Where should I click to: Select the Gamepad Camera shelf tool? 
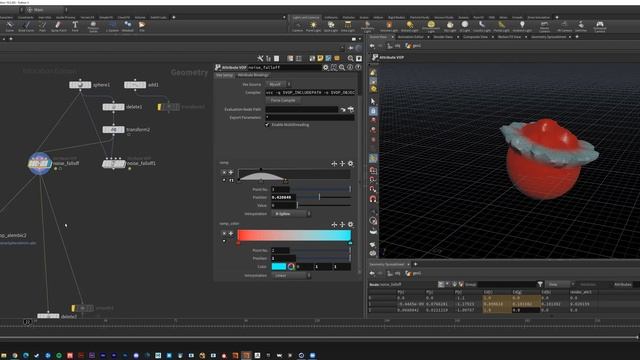pos(600,27)
